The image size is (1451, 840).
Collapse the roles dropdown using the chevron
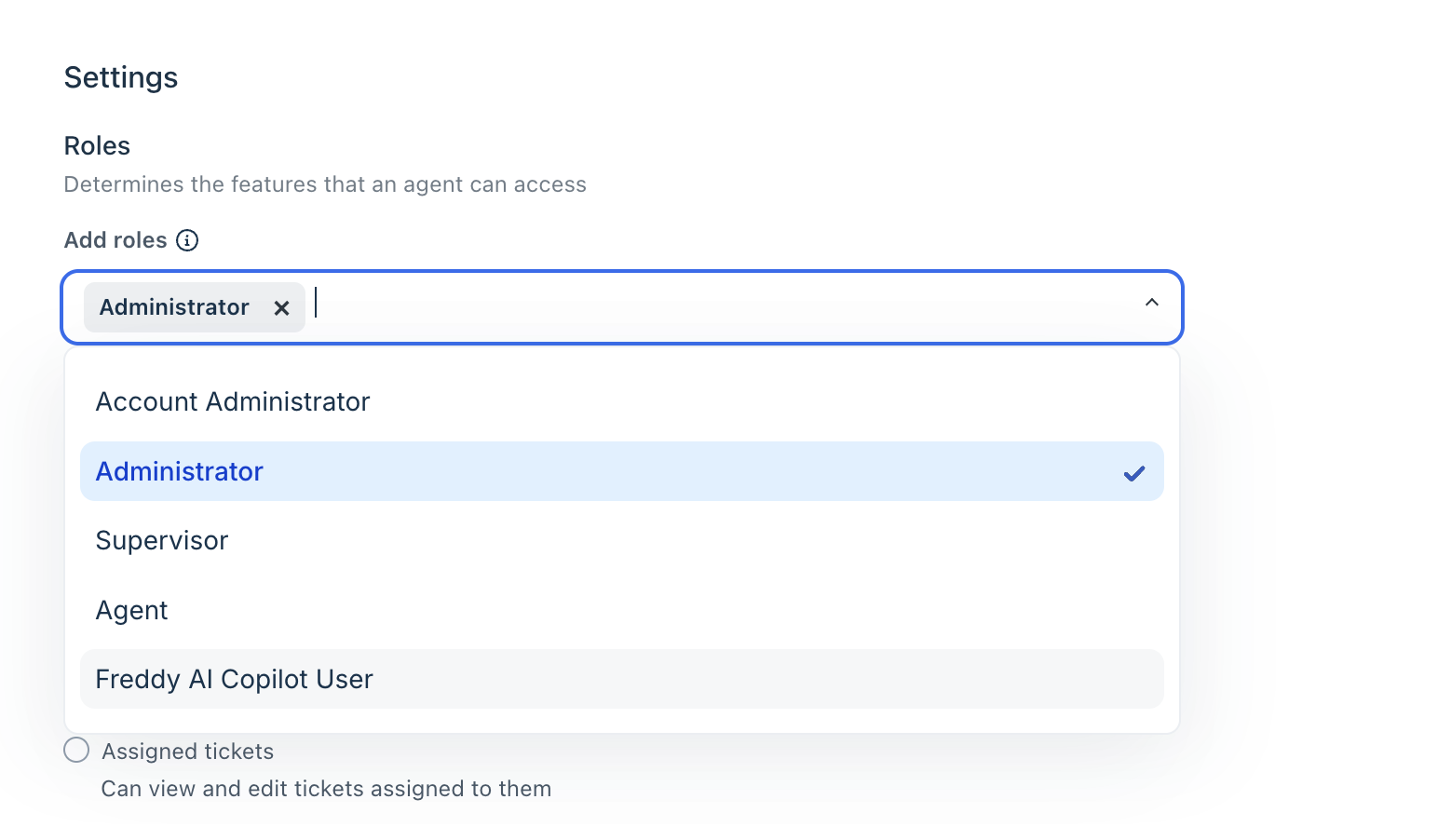(x=1151, y=303)
